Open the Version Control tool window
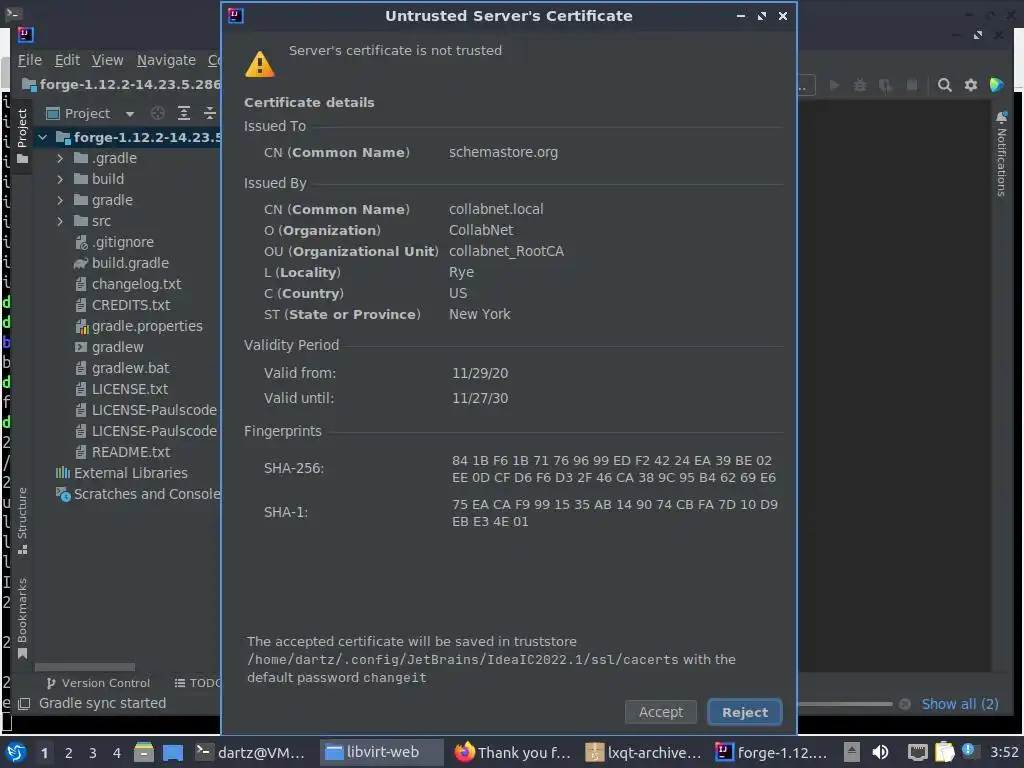The image size is (1024, 768). pos(98,683)
